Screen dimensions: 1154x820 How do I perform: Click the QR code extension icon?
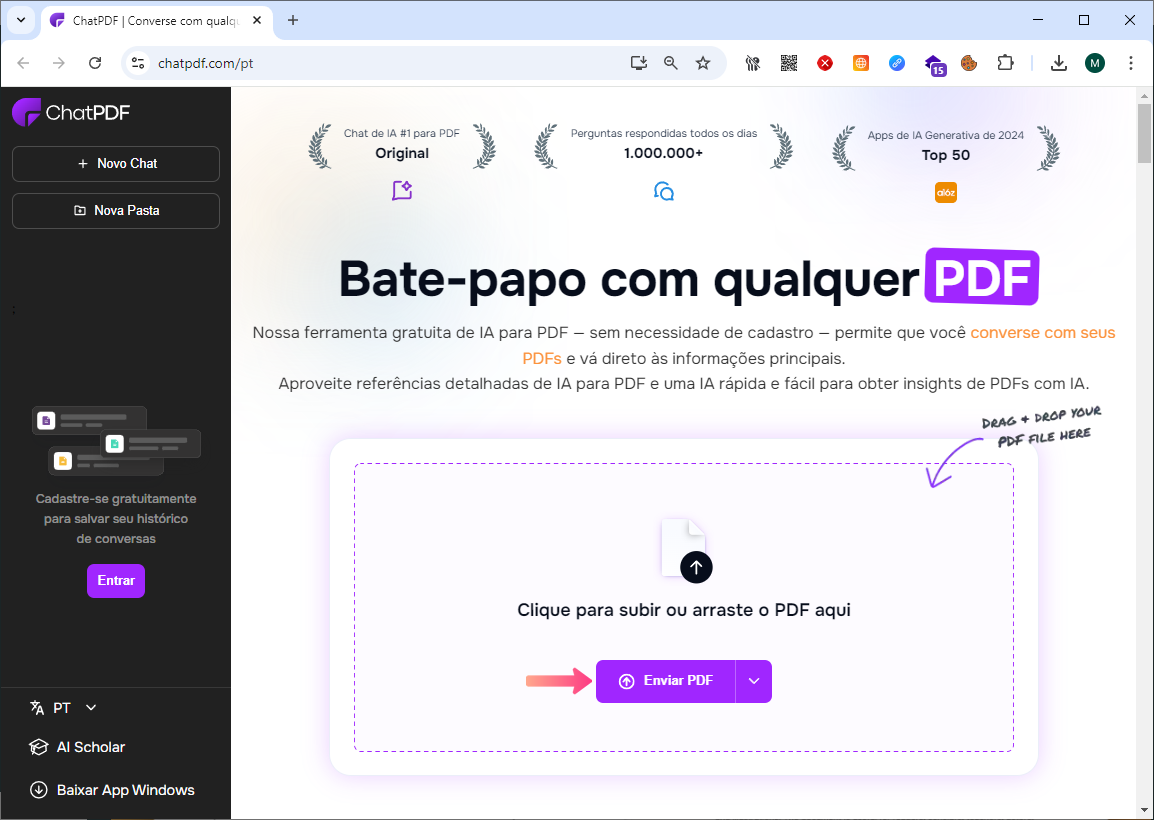(788, 63)
